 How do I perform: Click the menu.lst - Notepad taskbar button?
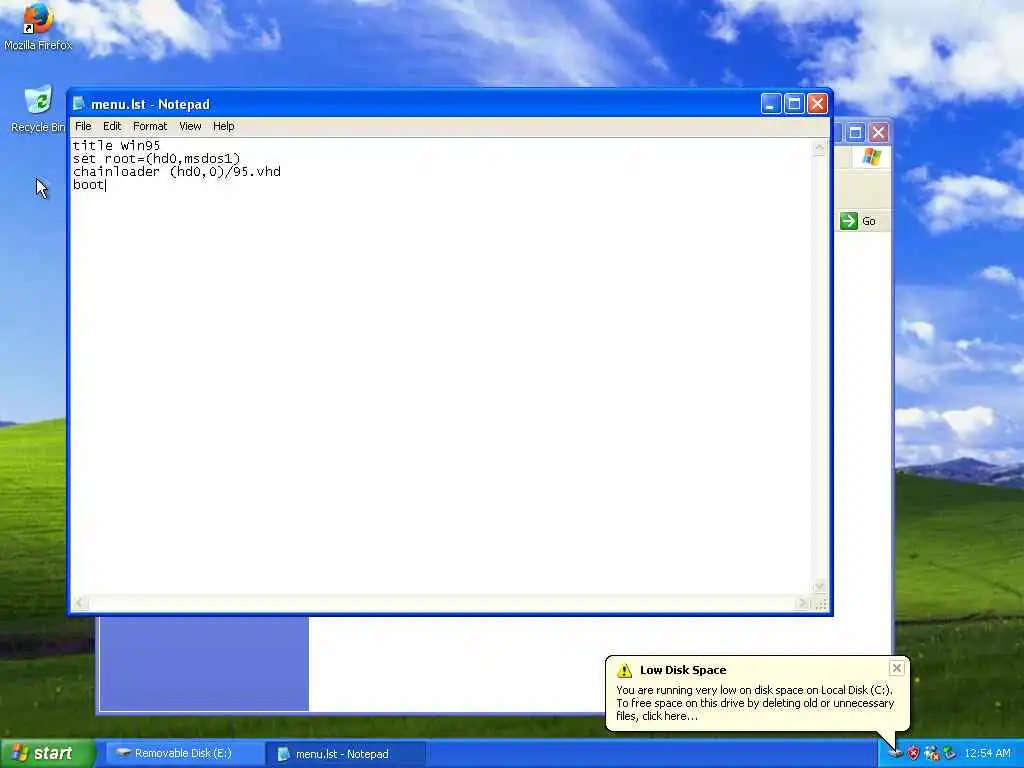point(346,754)
